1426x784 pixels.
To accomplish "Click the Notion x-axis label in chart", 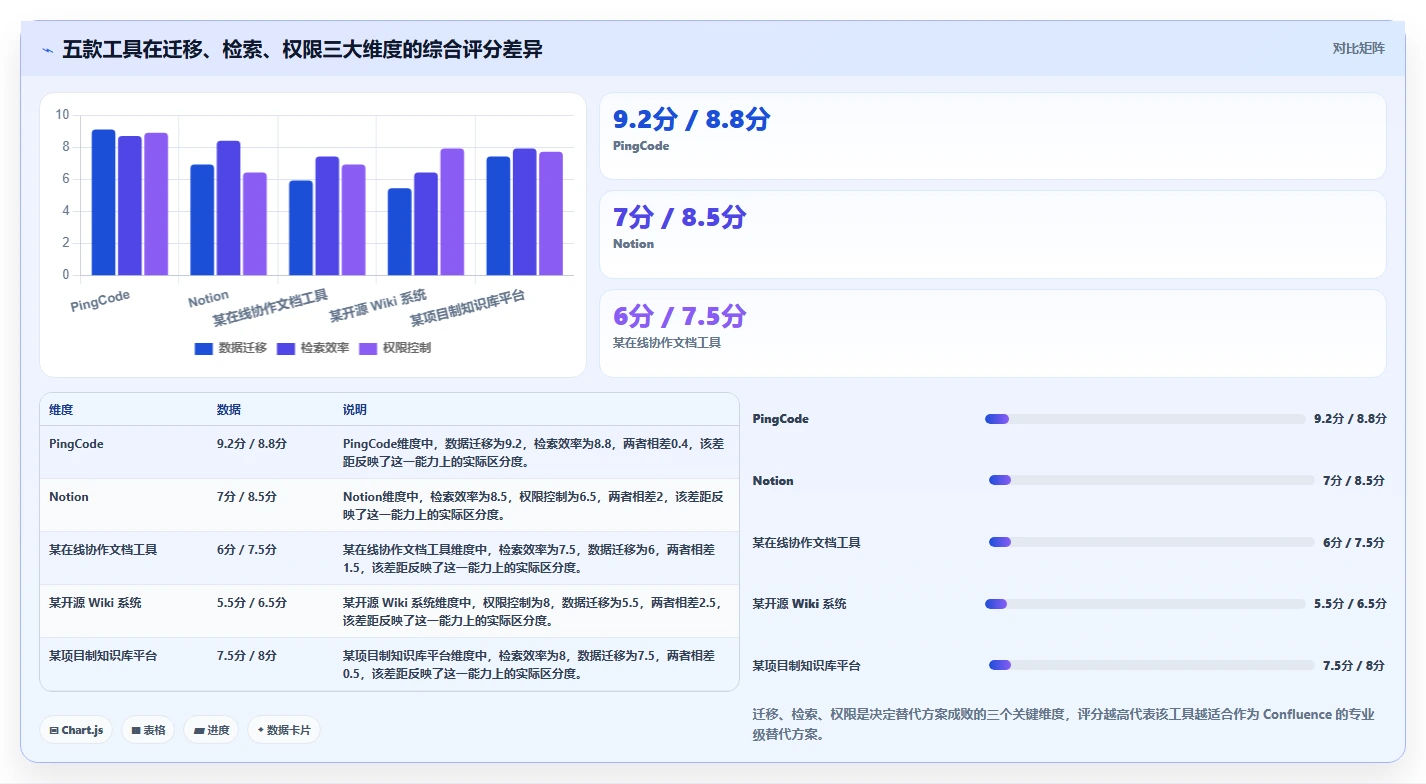I will click(208, 298).
